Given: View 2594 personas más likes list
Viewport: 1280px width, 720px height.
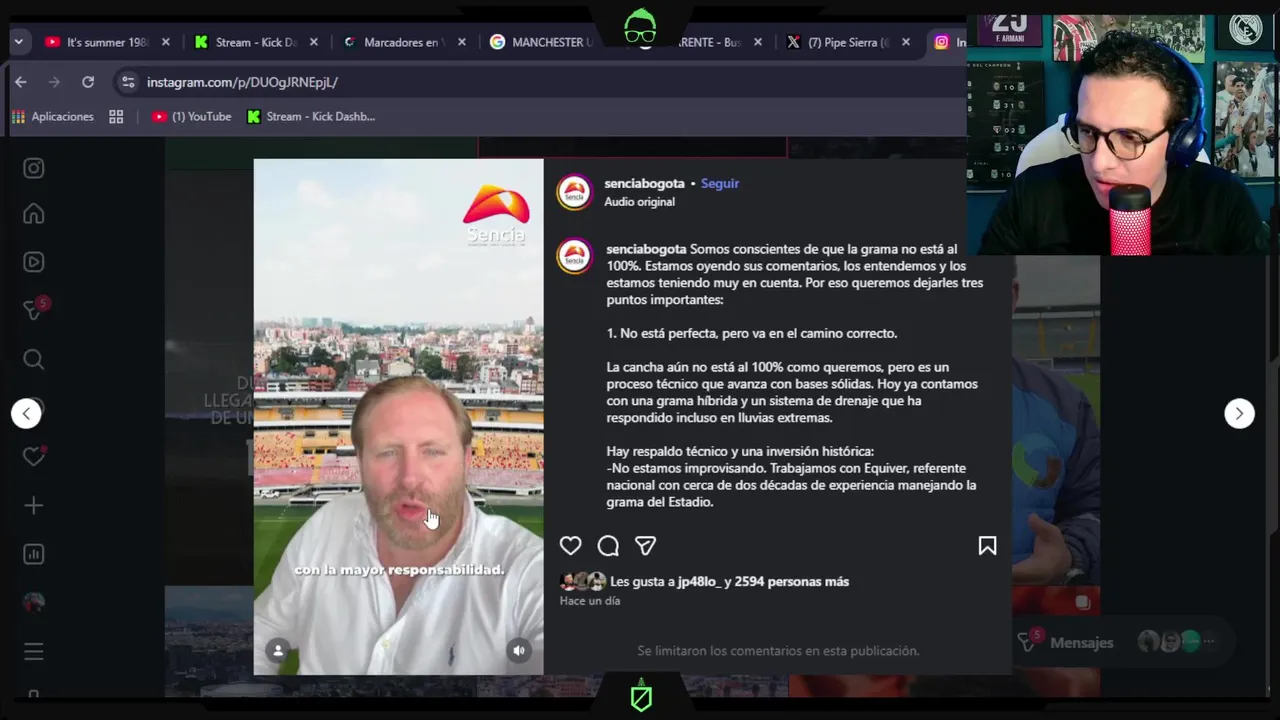Looking at the screenshot, I should (791, 582).
